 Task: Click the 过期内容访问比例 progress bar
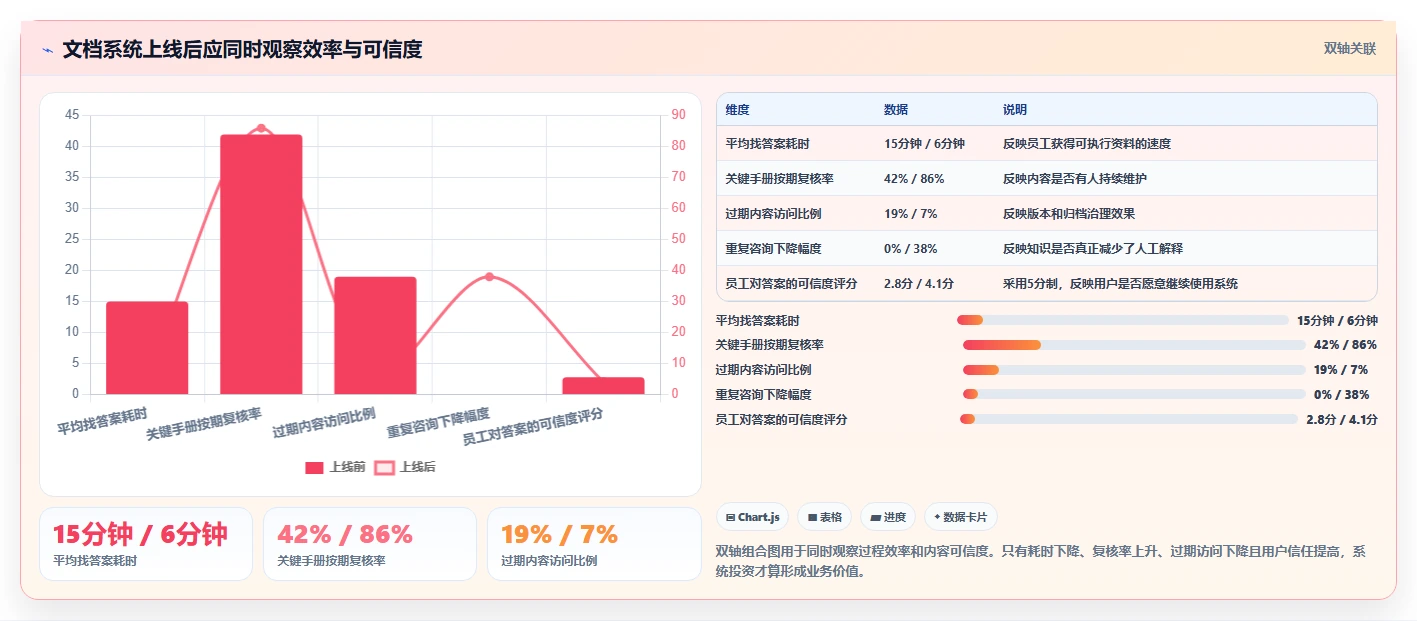[x=1134, y=370]
